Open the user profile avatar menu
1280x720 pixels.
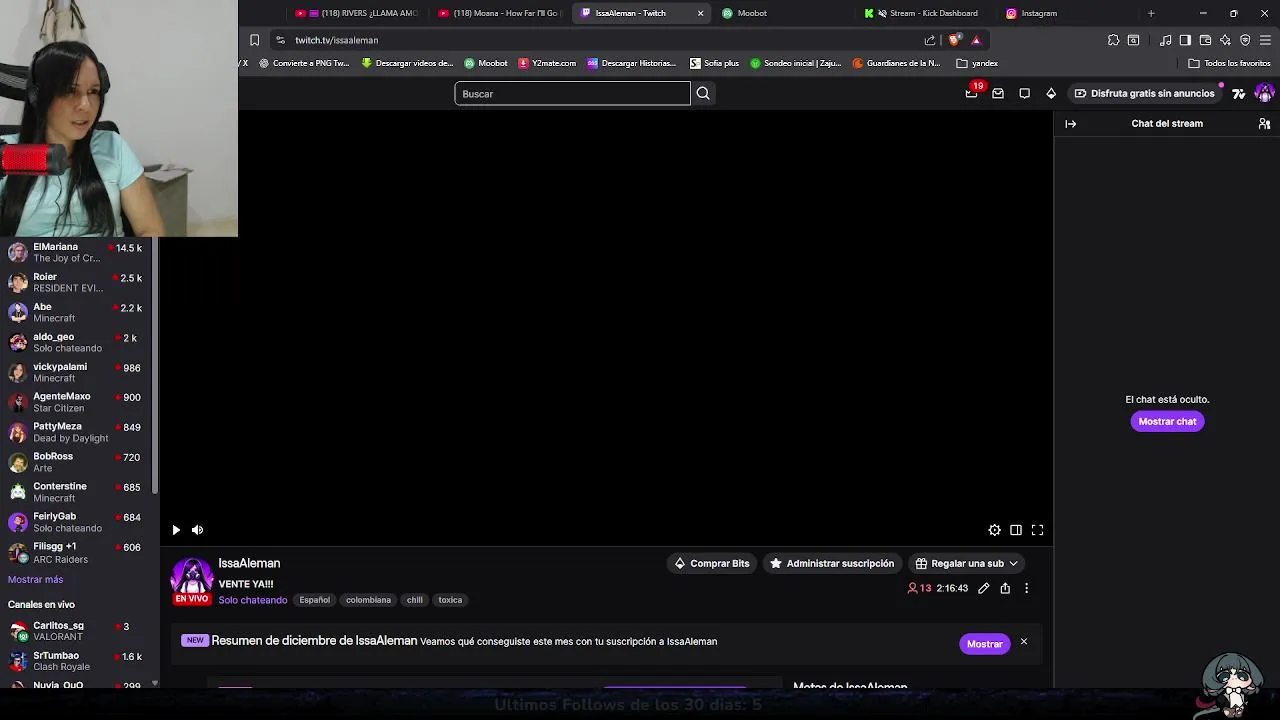[1264, 93]
